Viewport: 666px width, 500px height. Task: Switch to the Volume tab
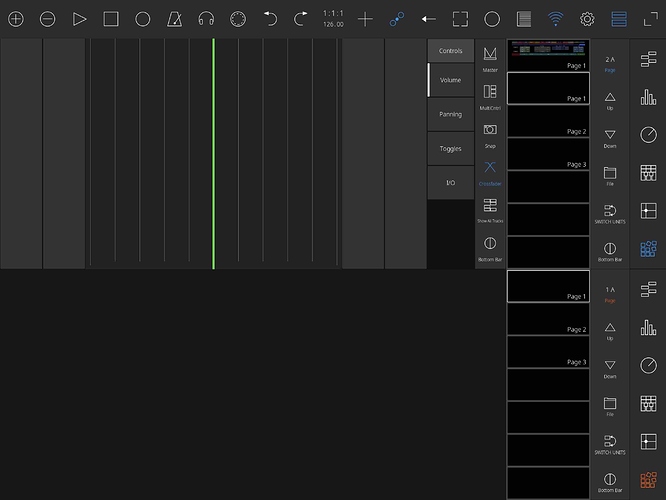pos(451,80)
